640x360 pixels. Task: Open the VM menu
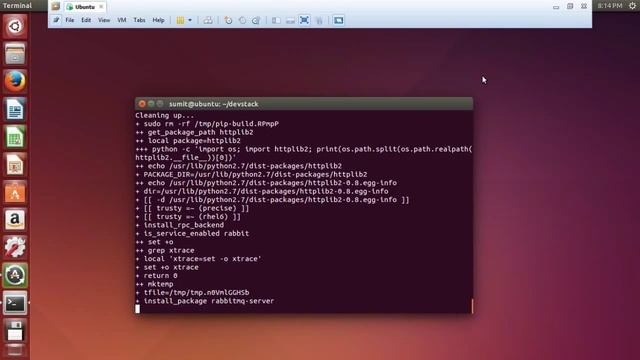(122, 20)
